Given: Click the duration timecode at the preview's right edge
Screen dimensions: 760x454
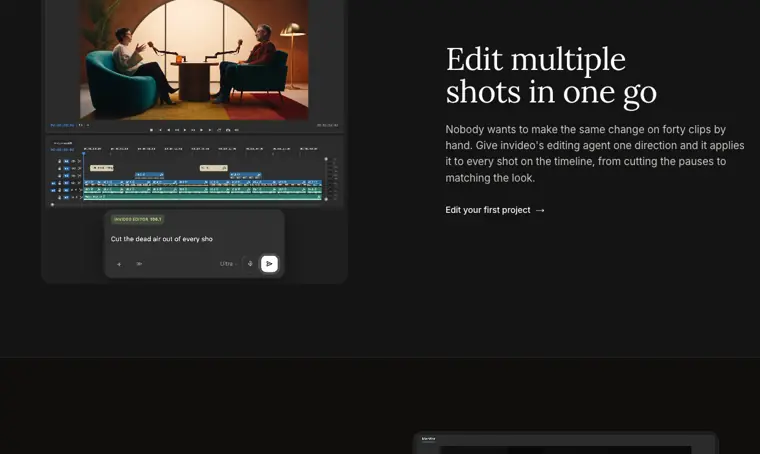Looking at the screenshot, I should [x=327, y=125].
